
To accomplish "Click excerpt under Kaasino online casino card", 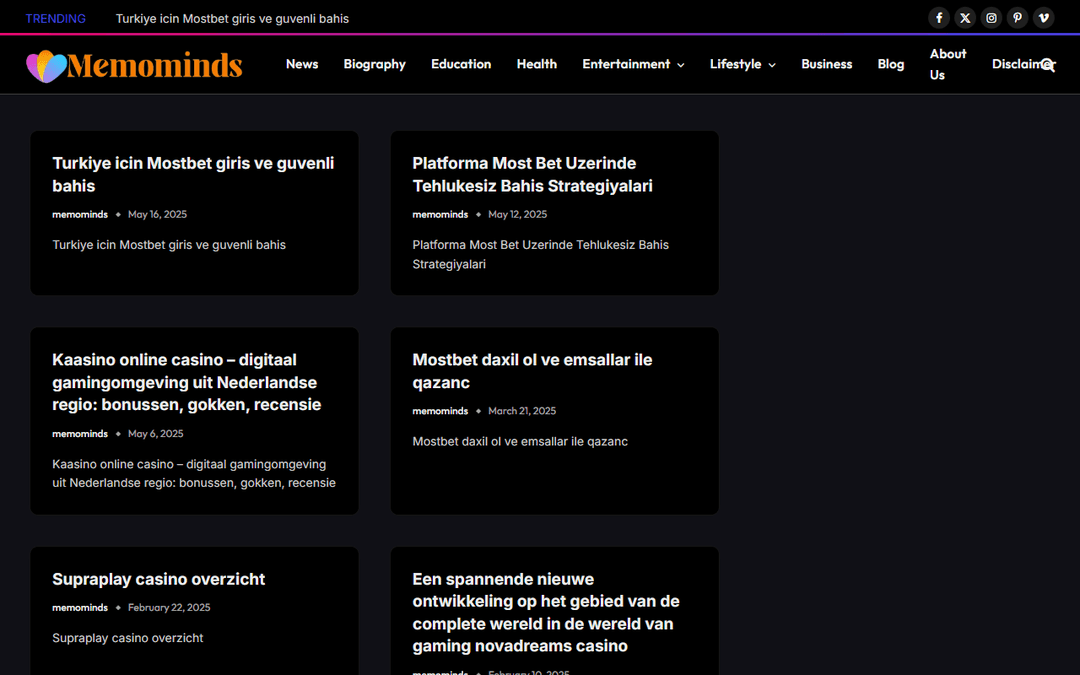I will tap(194, 474).
